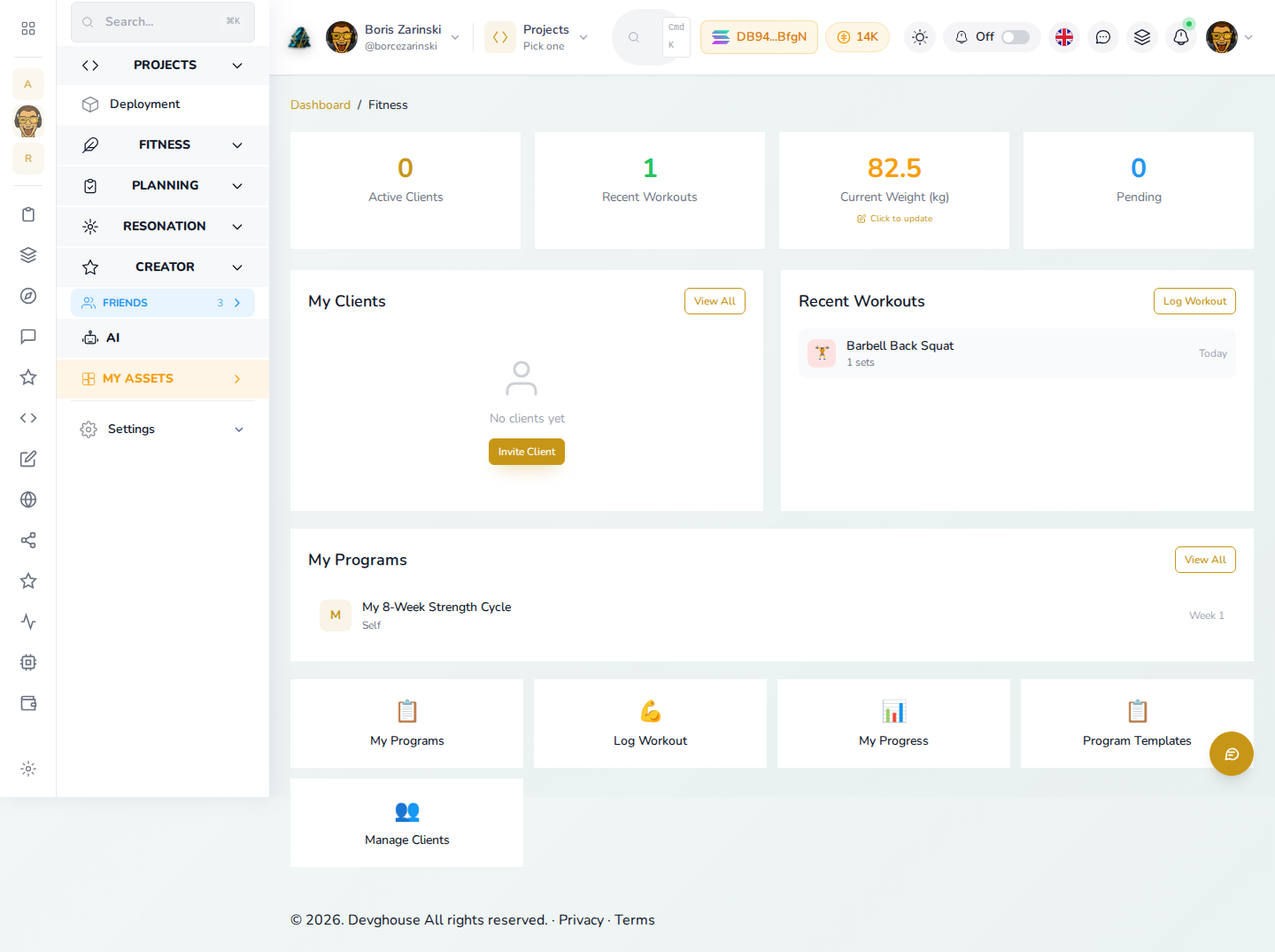Open the Projects 'Pick one' dropdown
This screenshot has width=1275, height=952.
(537, 37)
